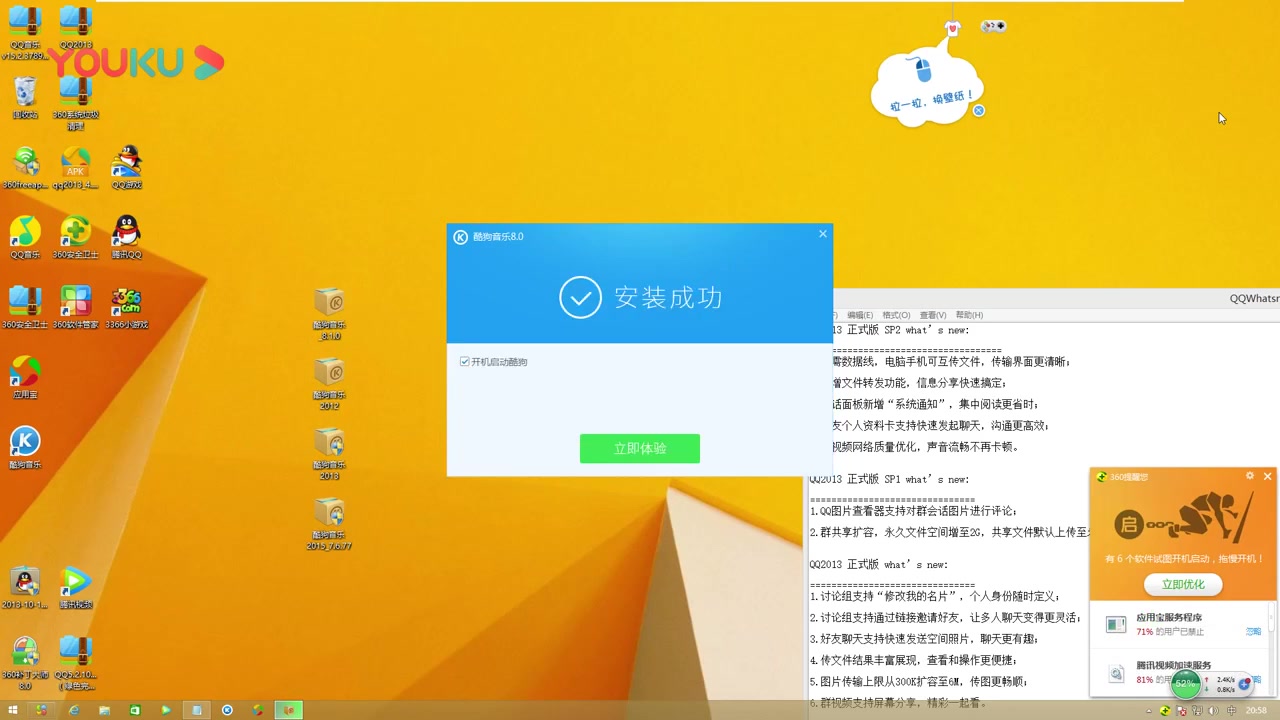Select the 酷狗音乐 2015_7.6.77 installer package
The height and width of the screenshot is (720, 1280).
tap(329, 524)
